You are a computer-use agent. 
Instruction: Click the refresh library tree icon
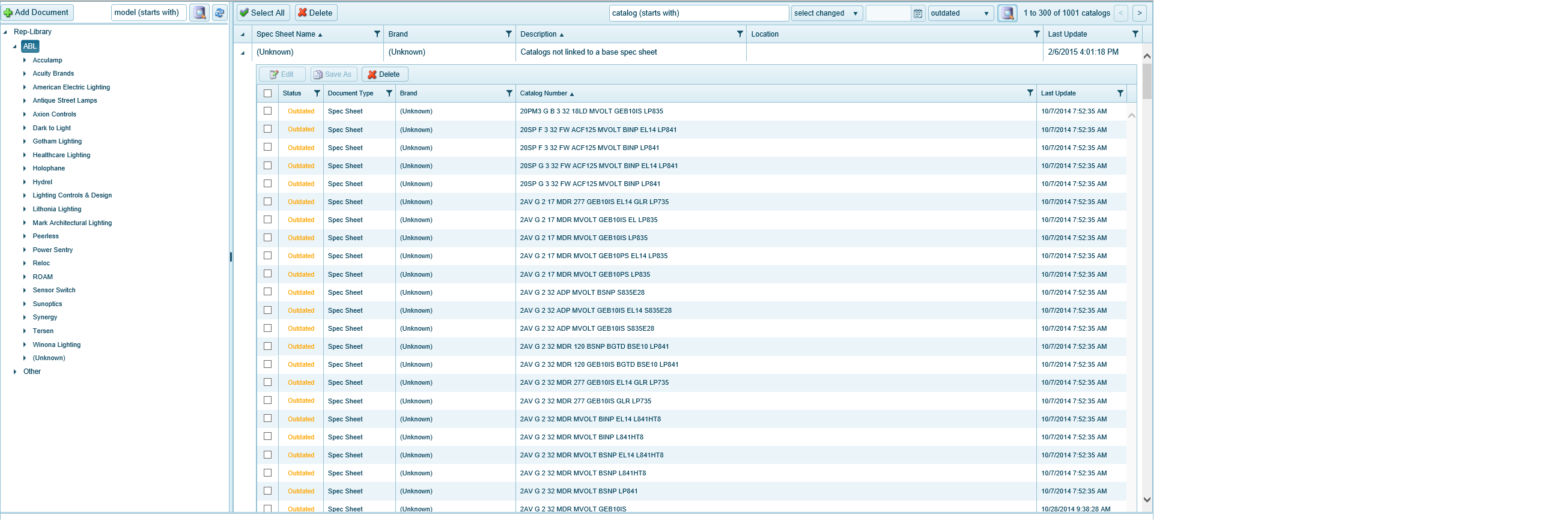(x=220, y=13)
